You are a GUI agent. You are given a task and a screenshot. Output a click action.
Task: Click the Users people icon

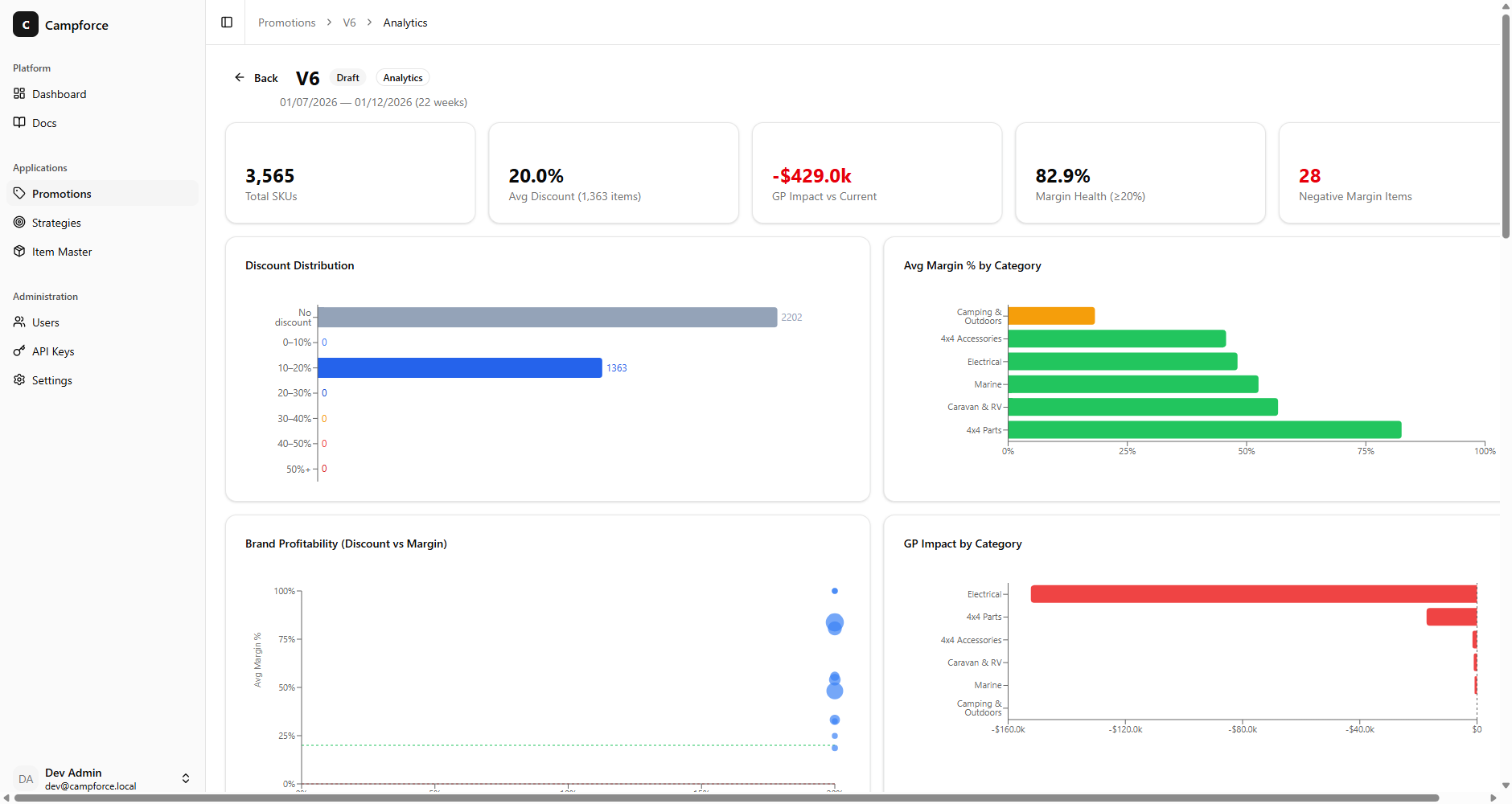point(19,322)
